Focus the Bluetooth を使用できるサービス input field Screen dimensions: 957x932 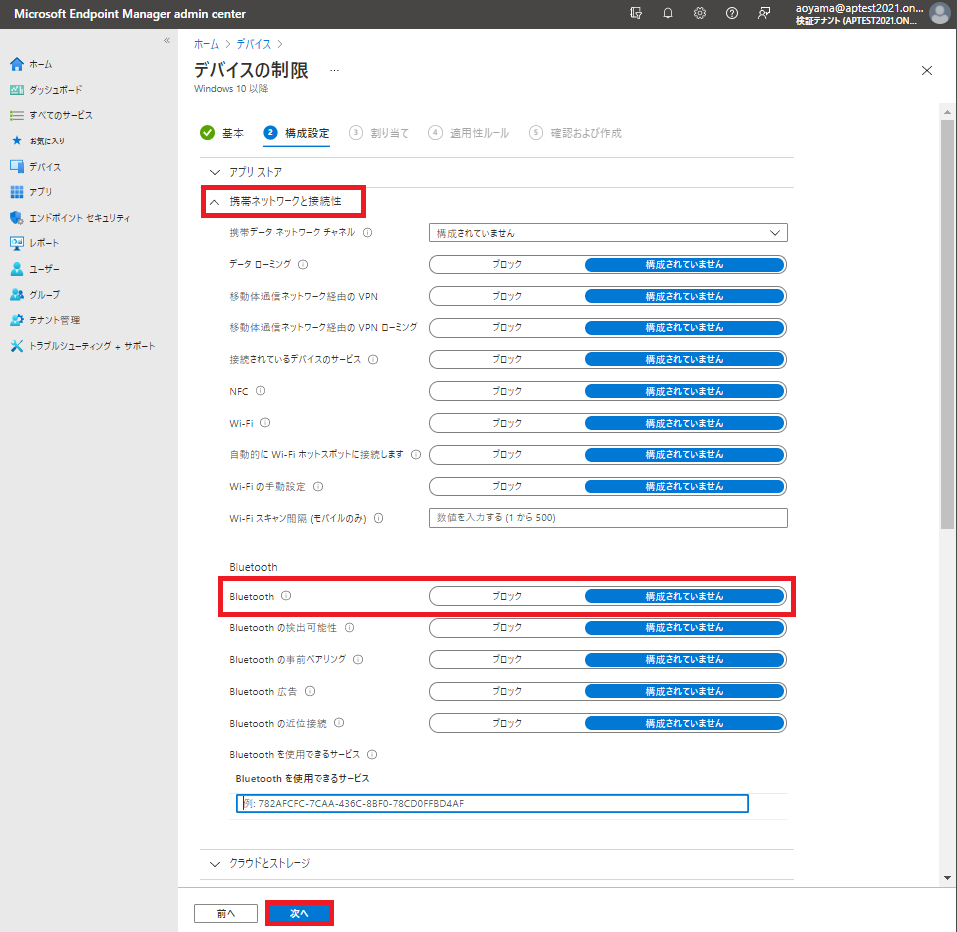(x=492, y=803)
